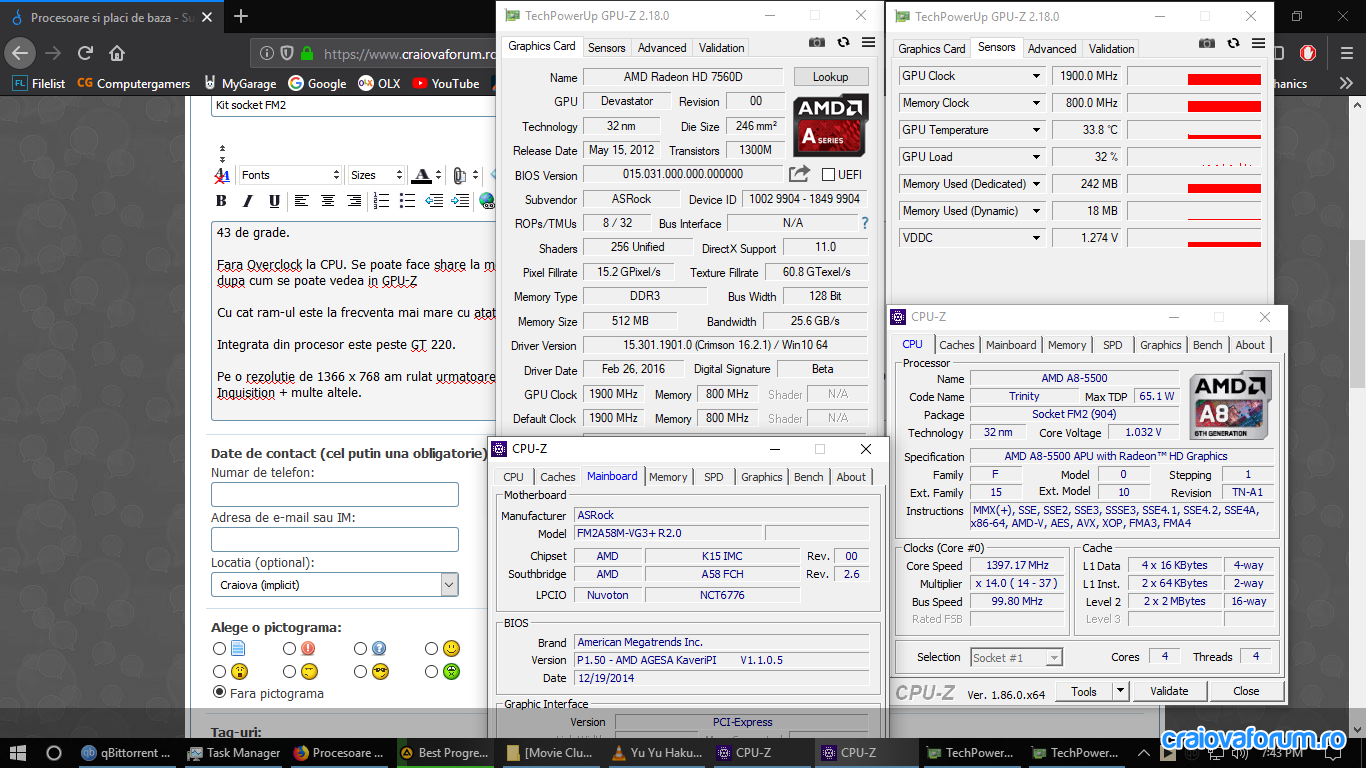
Task: Open GPU Load sensor dropdown
Action: pyautogui.click(x=1037, y=157)
